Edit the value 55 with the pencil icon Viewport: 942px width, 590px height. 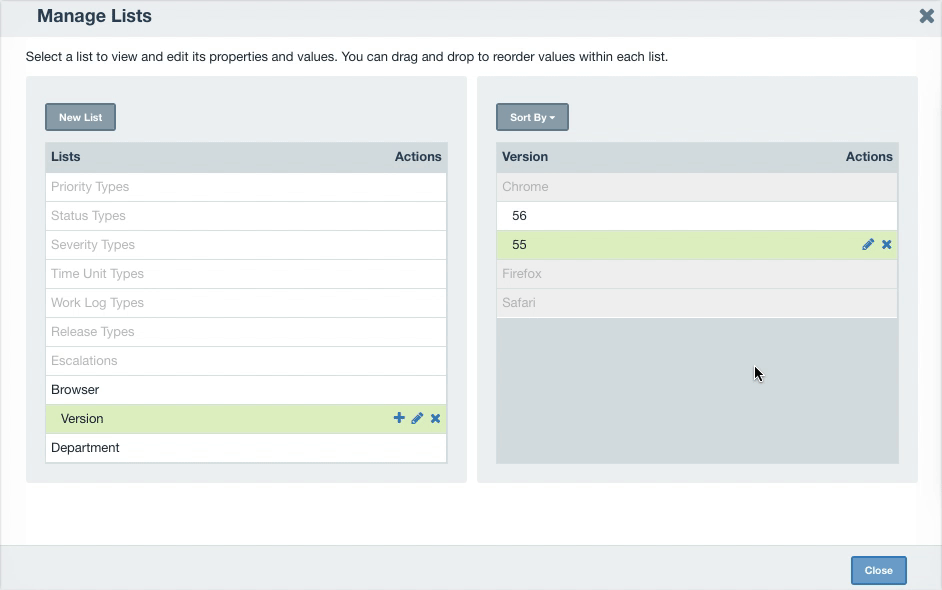868,244
